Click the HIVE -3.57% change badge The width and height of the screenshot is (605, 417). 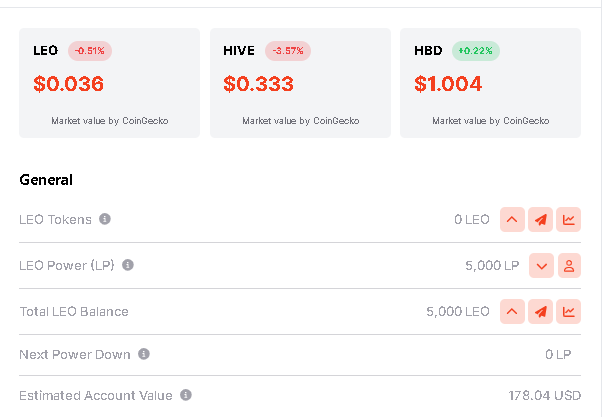(288, 50)
